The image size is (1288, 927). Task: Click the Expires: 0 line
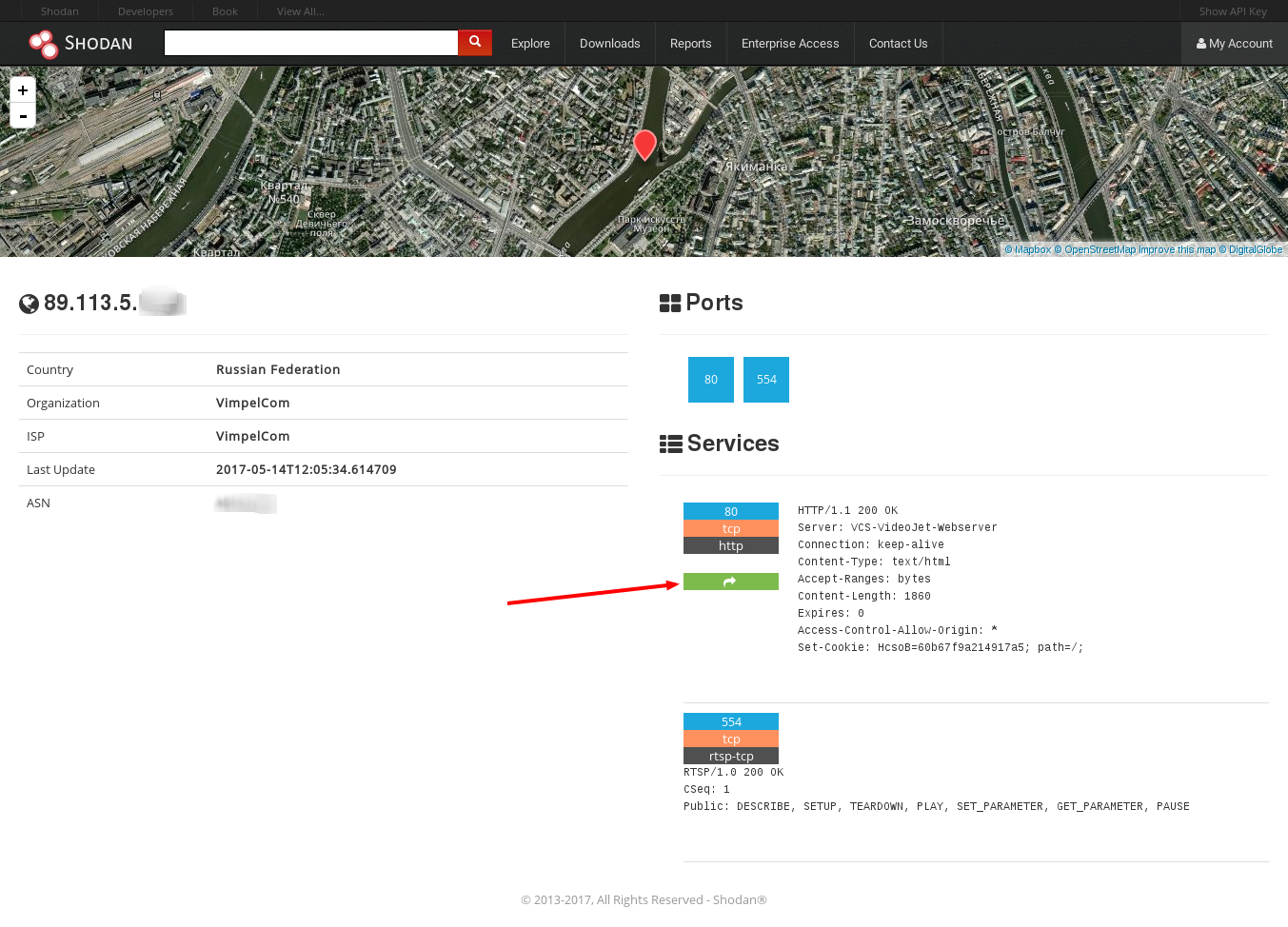point(831,613)
